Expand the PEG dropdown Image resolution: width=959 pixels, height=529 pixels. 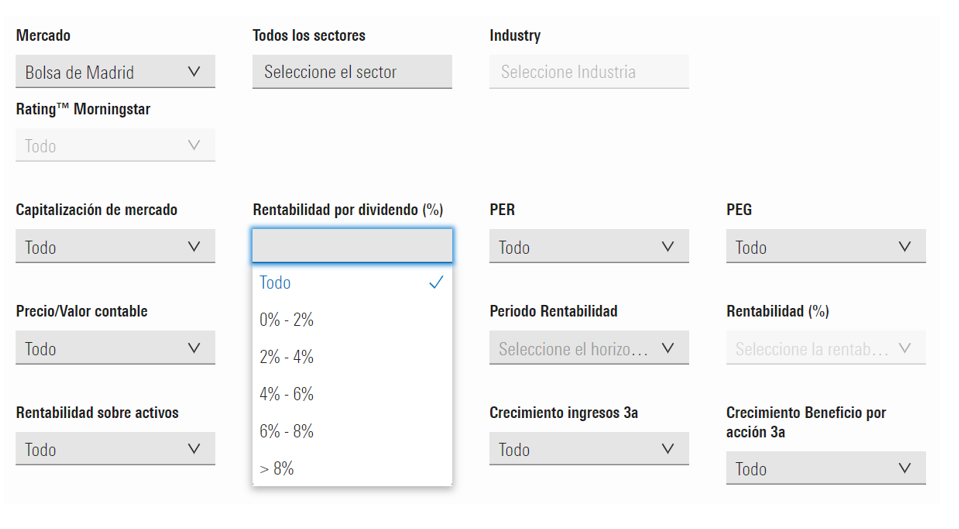(825, 247)
